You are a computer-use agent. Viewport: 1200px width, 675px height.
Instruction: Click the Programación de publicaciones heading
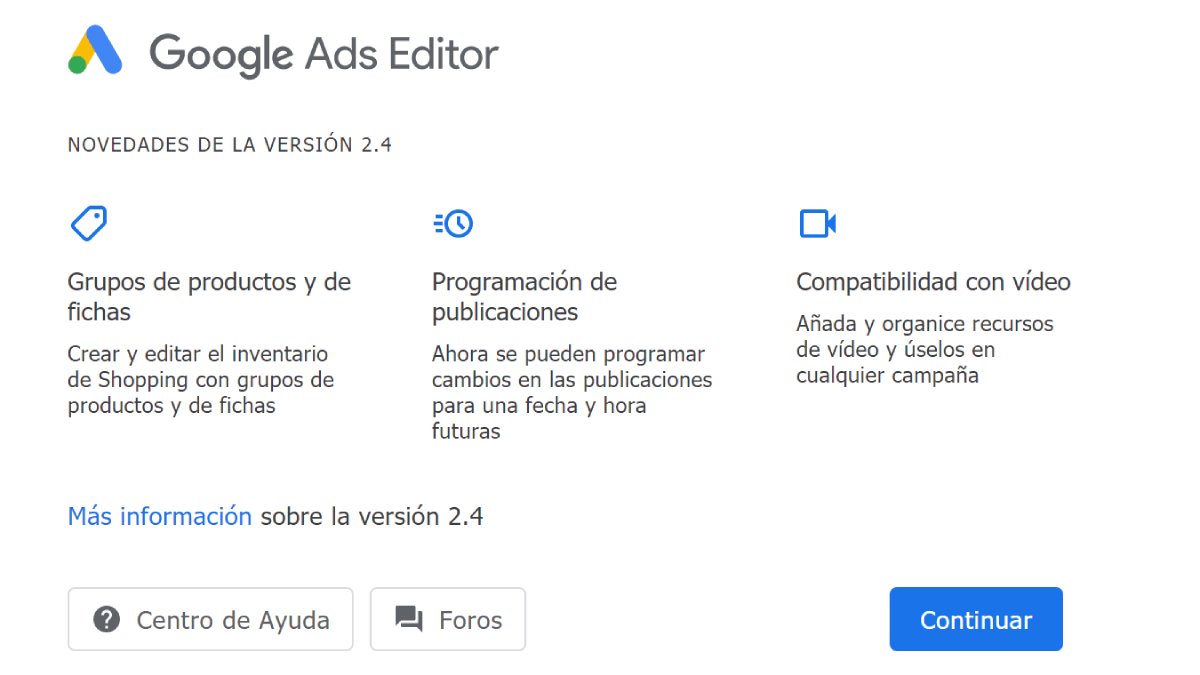coord(524,295)
